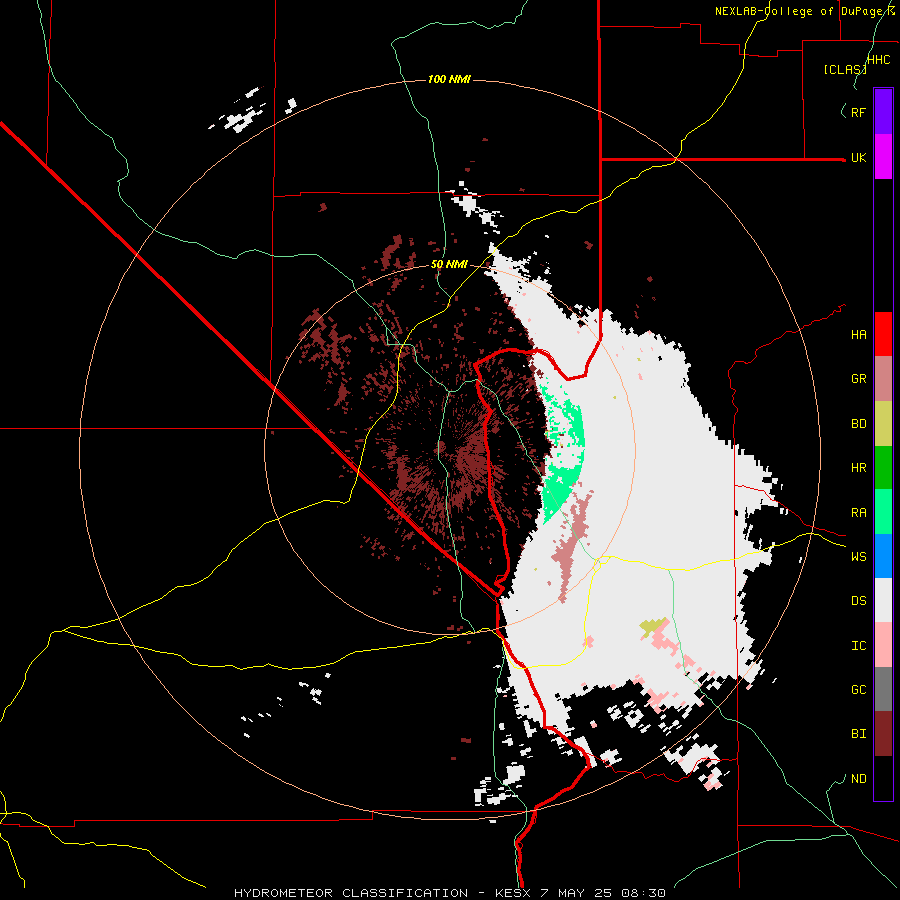Click the DS legend label

859,601
